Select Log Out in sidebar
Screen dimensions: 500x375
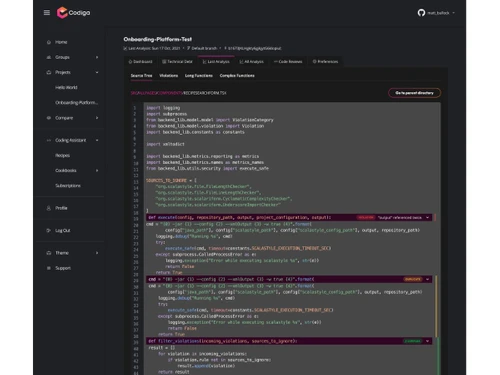click(x=63, y=230)
